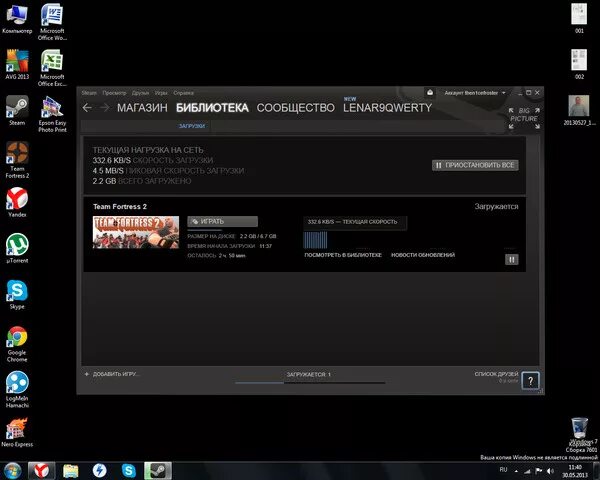Viewport: 600px width, 480px height.
Task: Go to the Библиотека section
Action: 212,108
